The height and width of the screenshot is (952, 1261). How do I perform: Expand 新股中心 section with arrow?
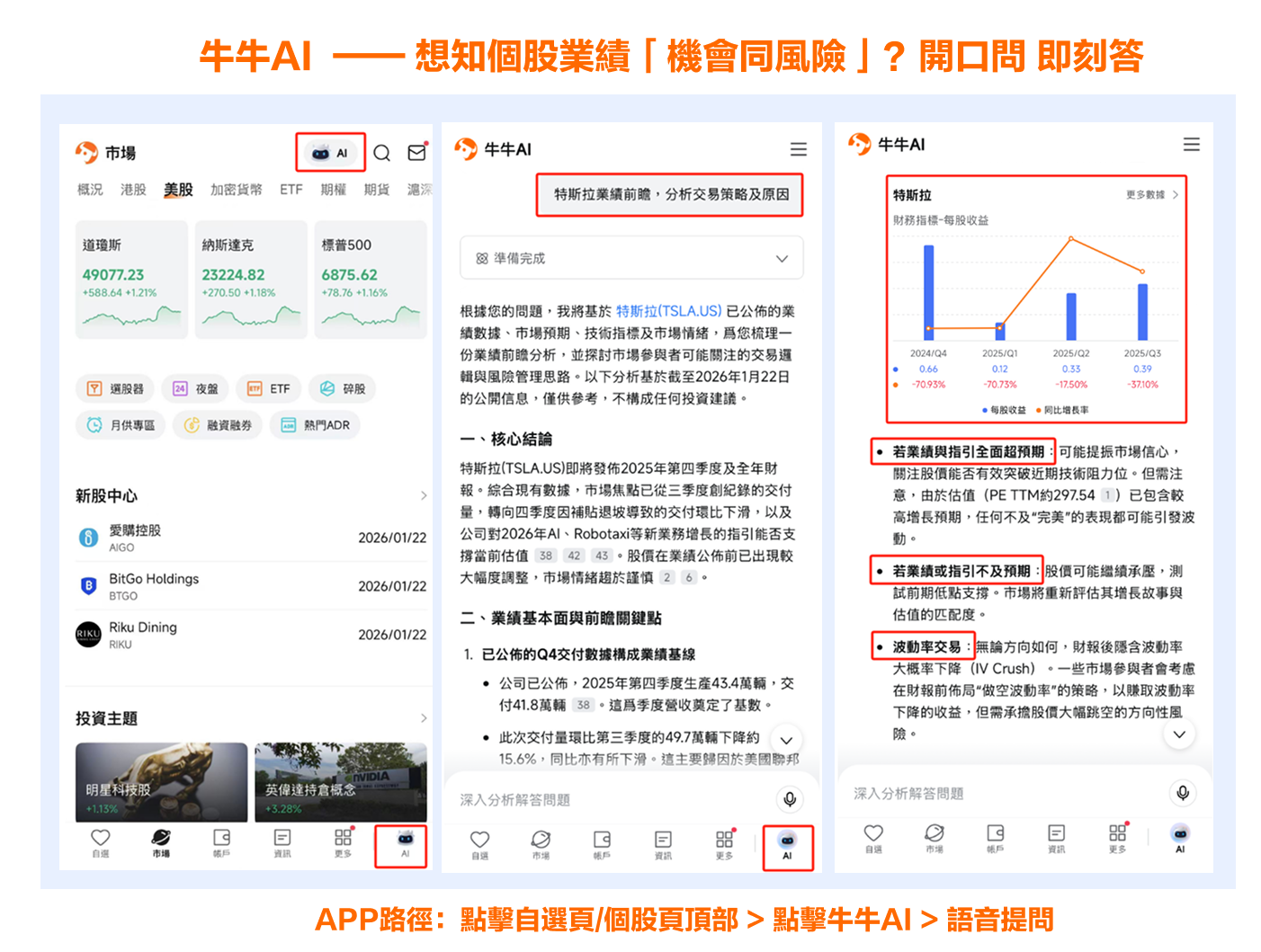click(x=424, y=495)
